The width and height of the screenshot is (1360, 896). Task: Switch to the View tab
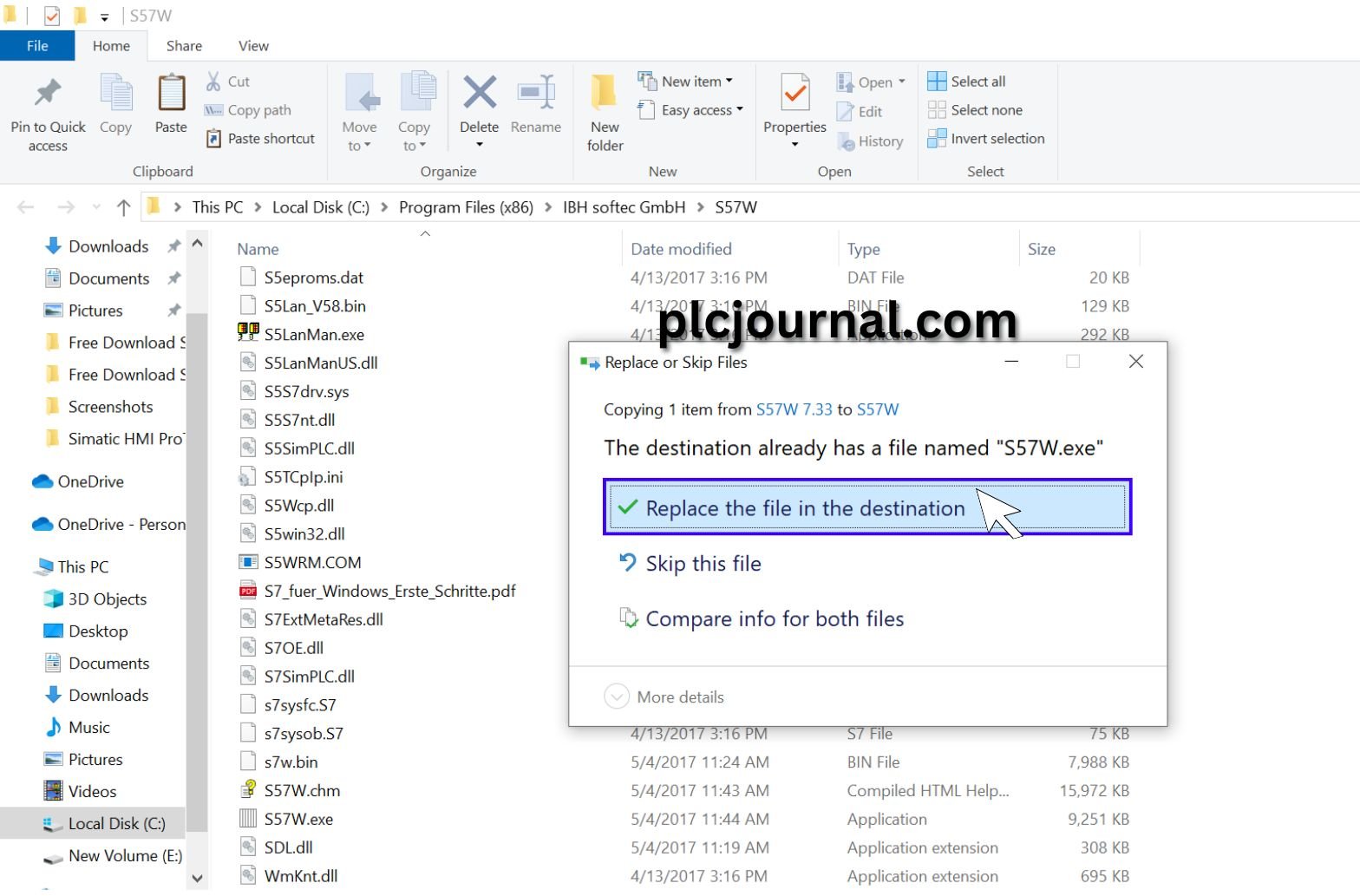[x=253, y=46]
